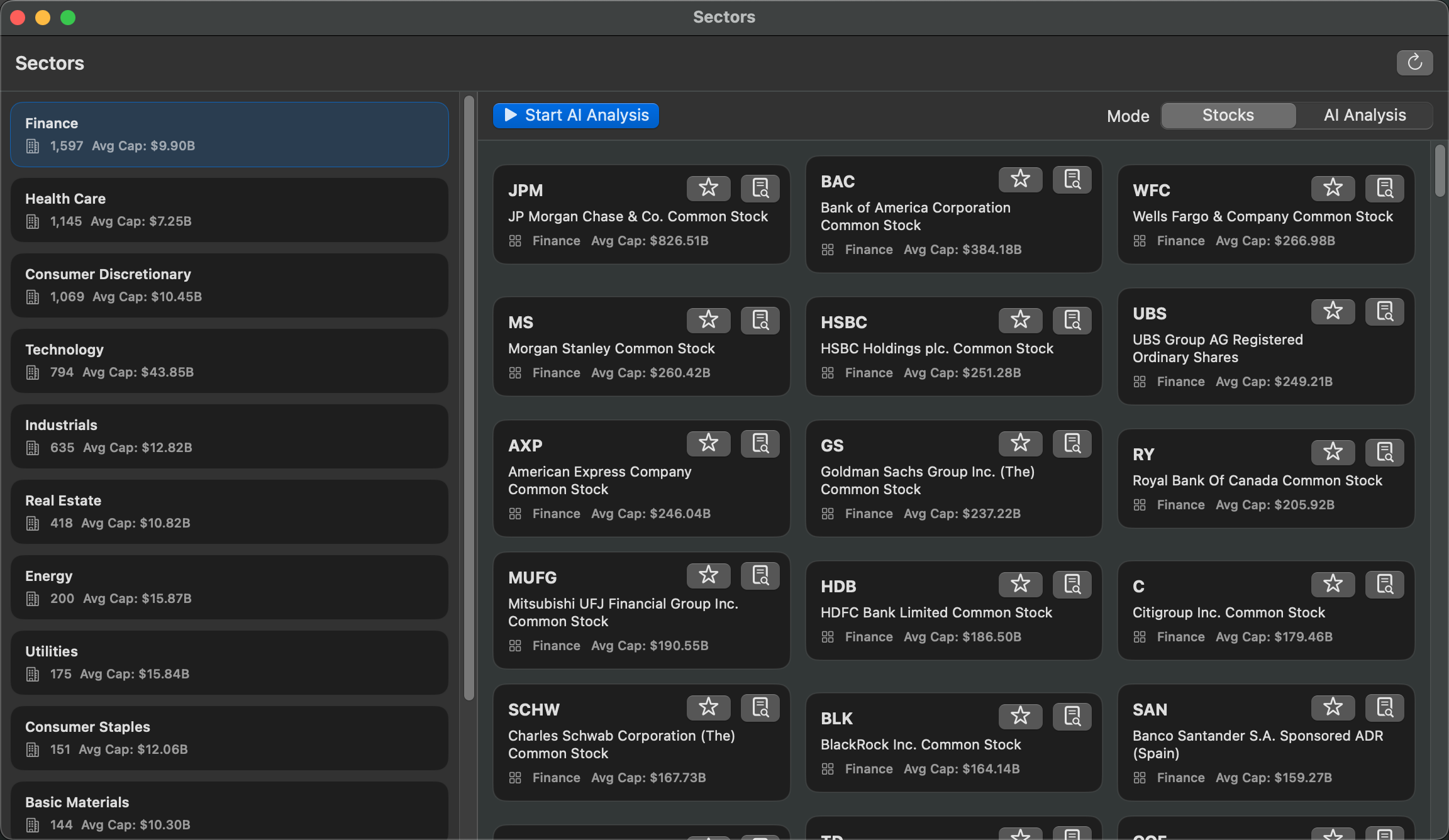The image size is (1449, 840).
Task: Favorite the HSBC stock
Action: coord(1020,320)
